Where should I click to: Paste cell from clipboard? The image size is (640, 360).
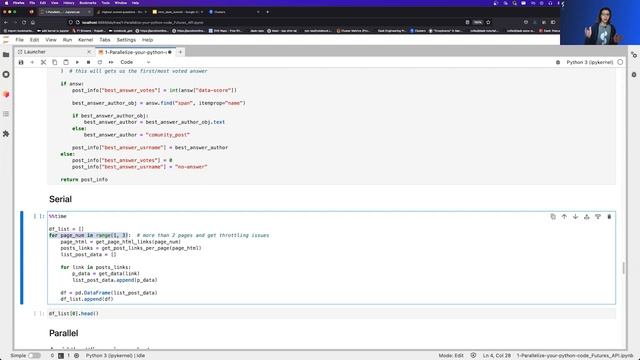(x=66, y=62)
